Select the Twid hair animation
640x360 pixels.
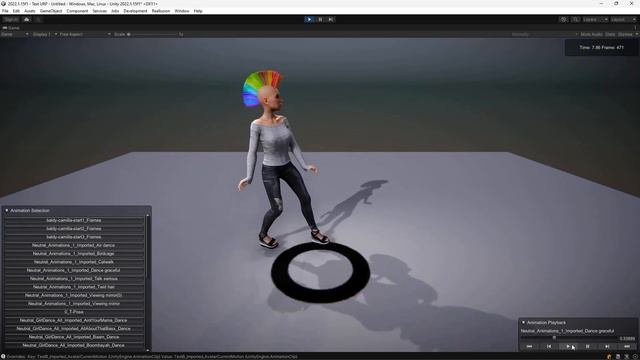74,287
